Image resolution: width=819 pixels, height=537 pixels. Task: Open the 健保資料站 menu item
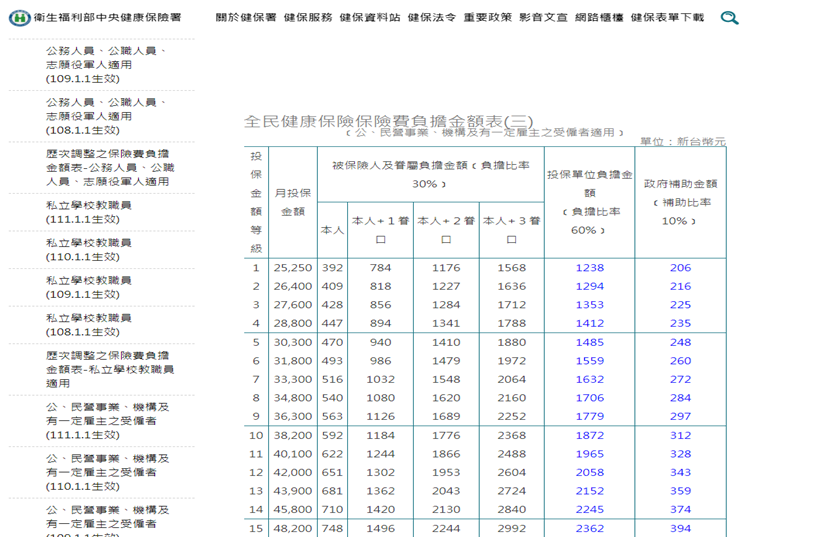(x=370, y=18)
